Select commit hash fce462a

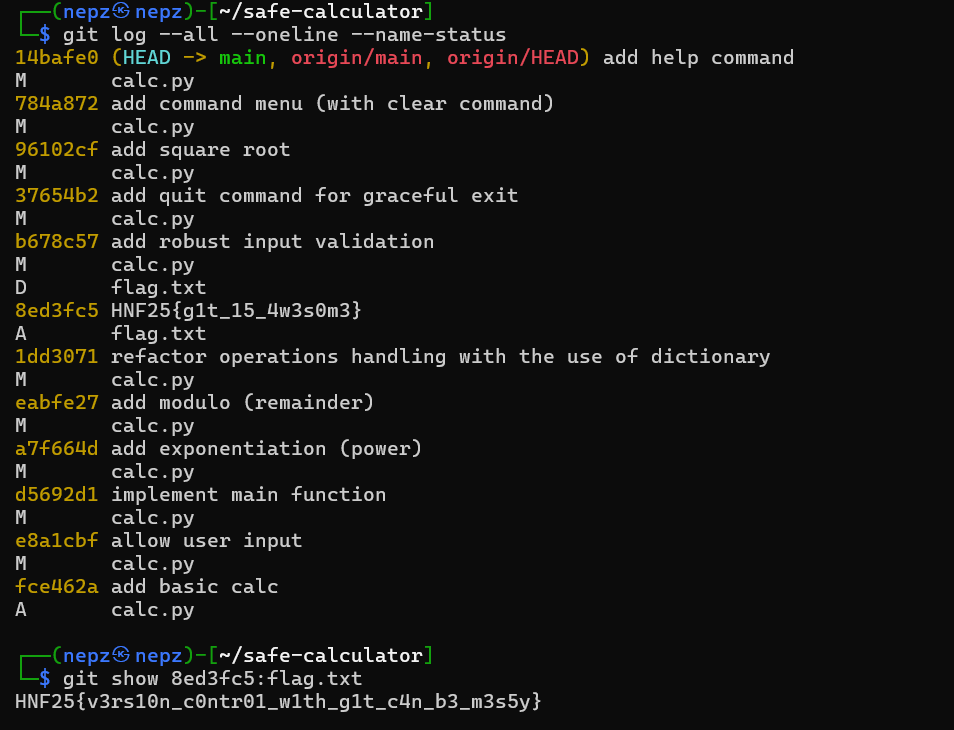click(x=57, y=587)
